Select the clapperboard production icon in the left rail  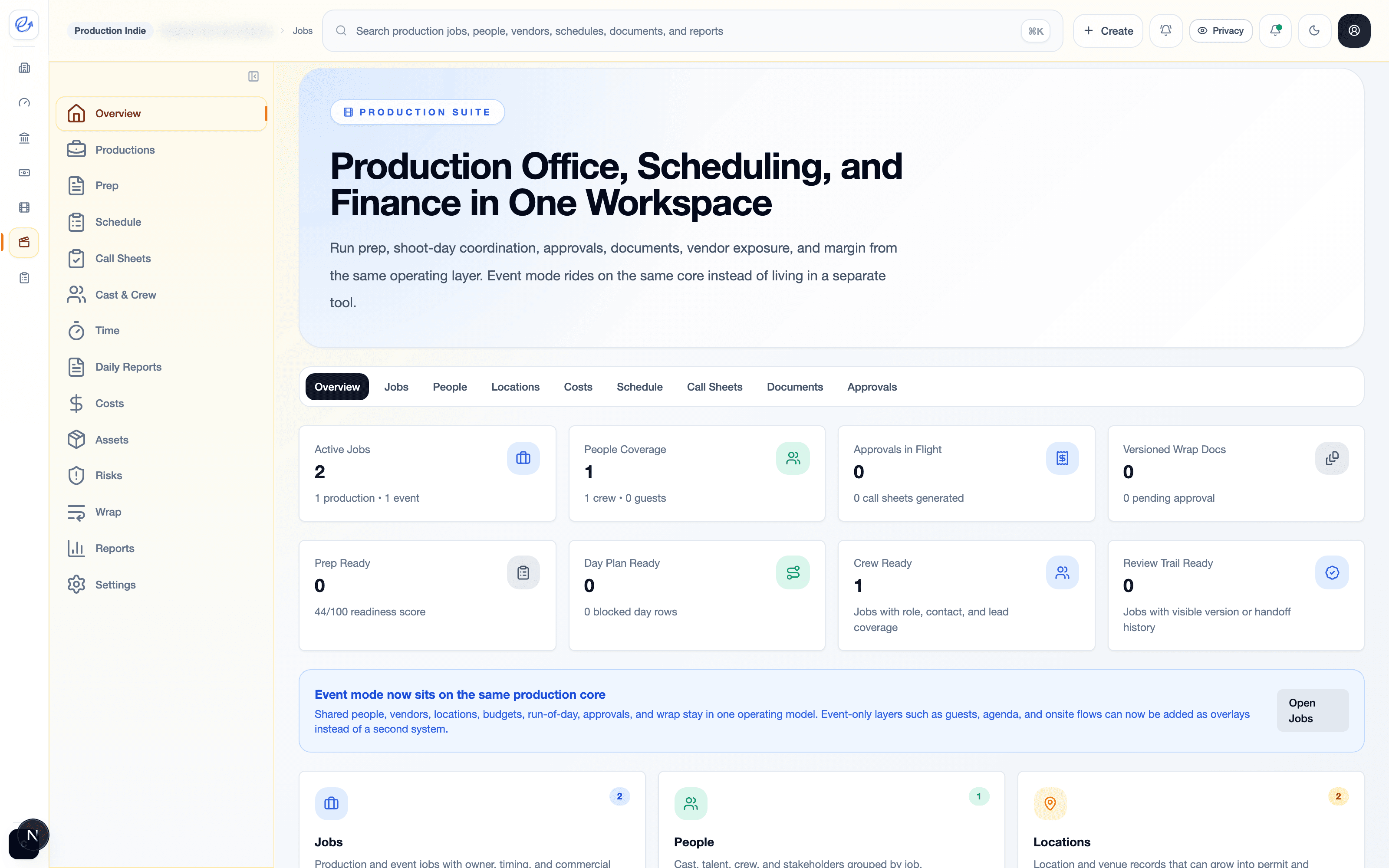[24, 242]
